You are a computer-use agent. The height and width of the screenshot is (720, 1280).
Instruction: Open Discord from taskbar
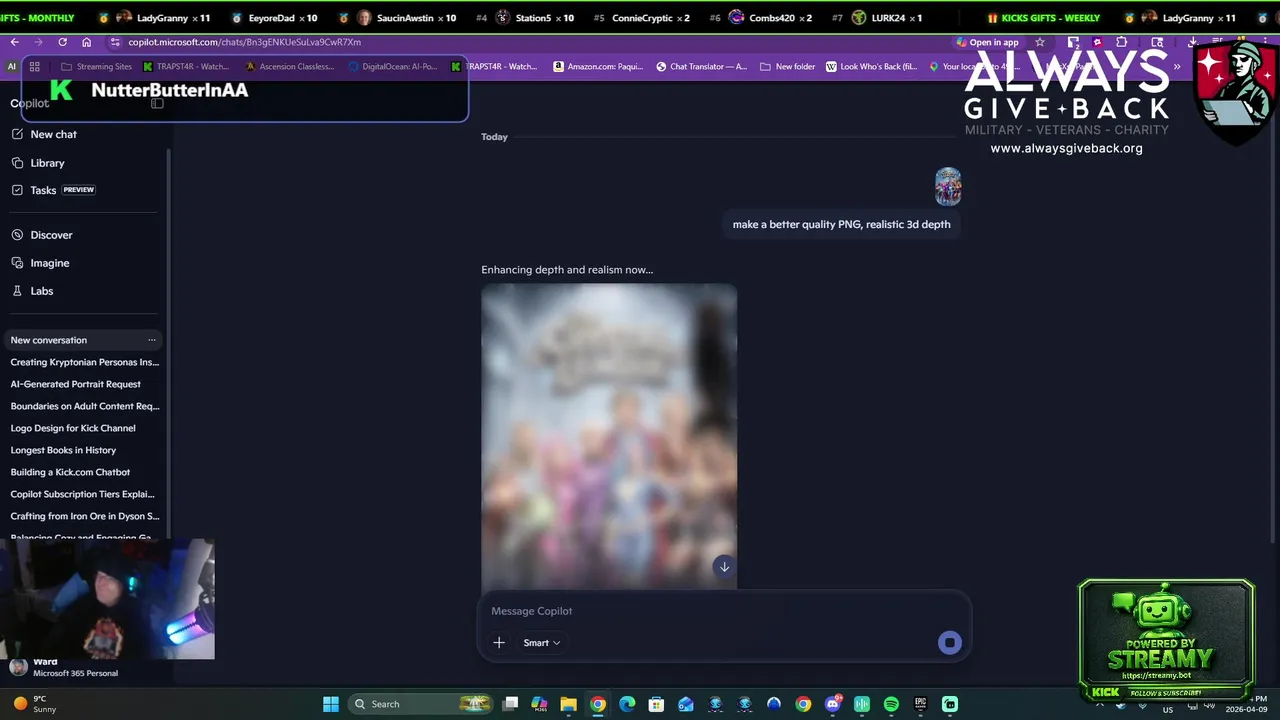click(833, 704)
